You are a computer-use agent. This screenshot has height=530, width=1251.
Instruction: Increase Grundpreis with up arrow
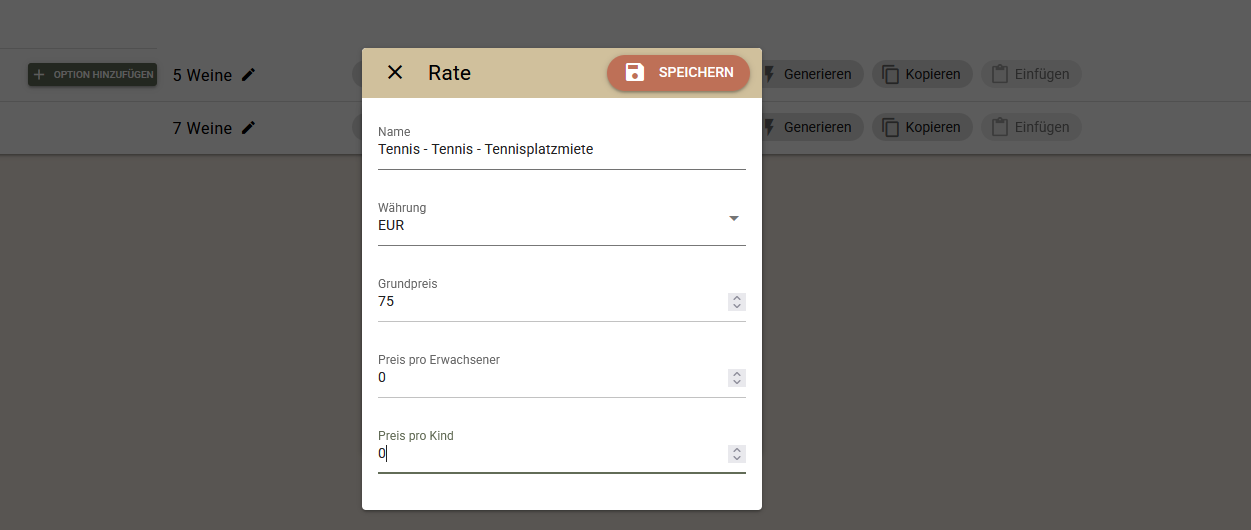click(x=737, y=297)
